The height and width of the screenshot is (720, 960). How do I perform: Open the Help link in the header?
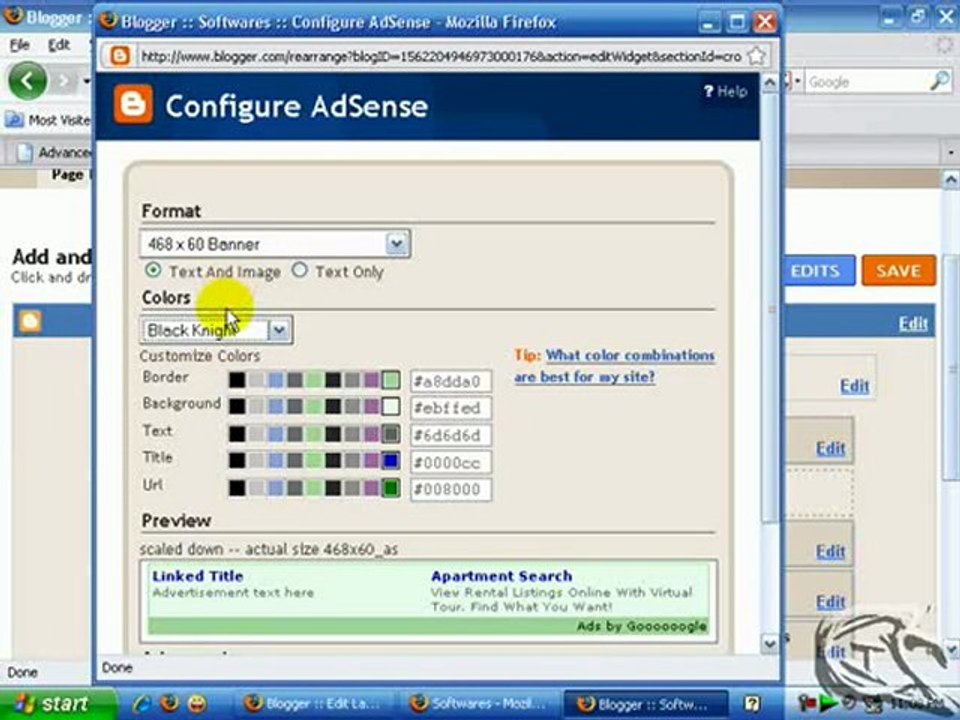[x=726, y=92]
